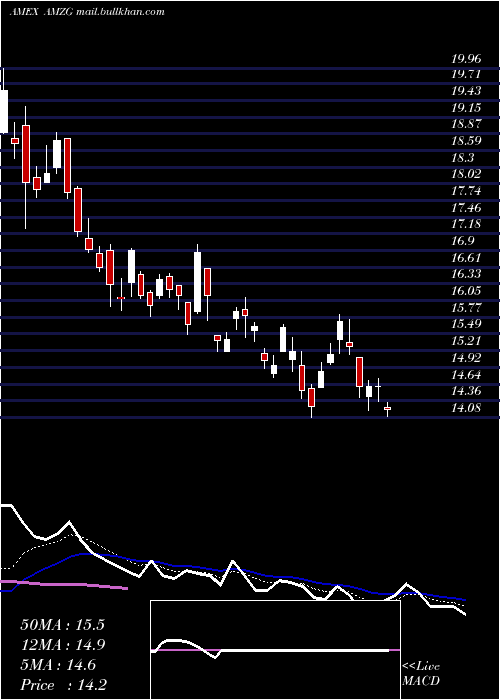
Task: Click the 15.21 price axis label
Action: click(467, 341)
